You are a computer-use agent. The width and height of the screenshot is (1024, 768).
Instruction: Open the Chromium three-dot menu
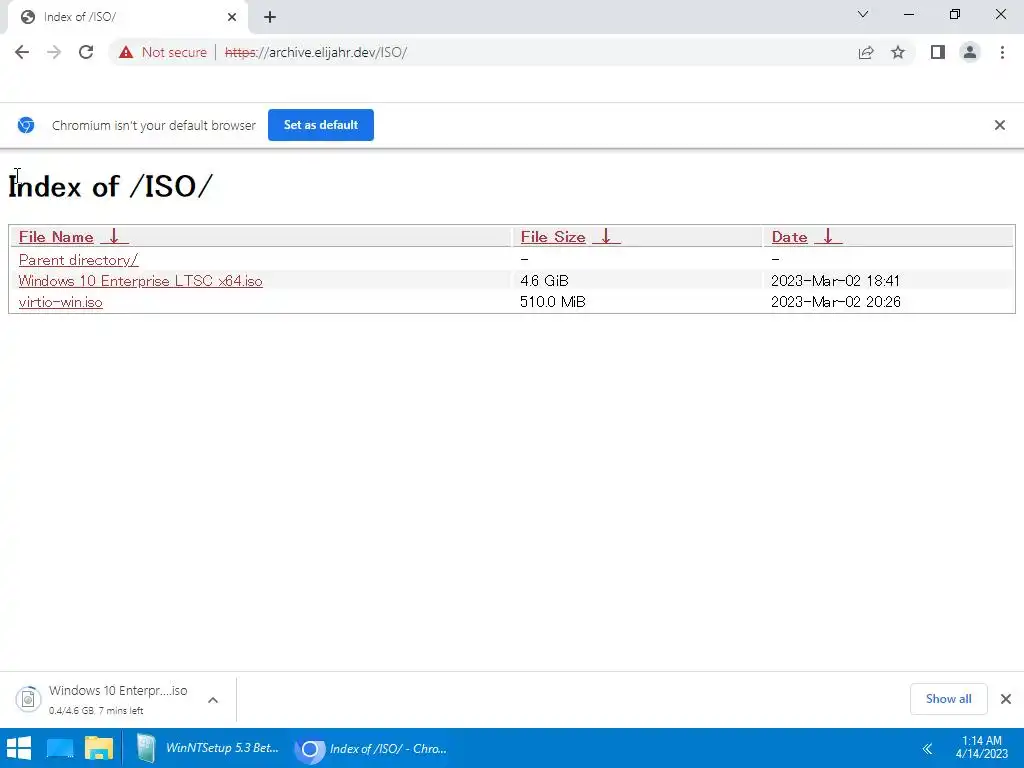[x=1002, y=52]
